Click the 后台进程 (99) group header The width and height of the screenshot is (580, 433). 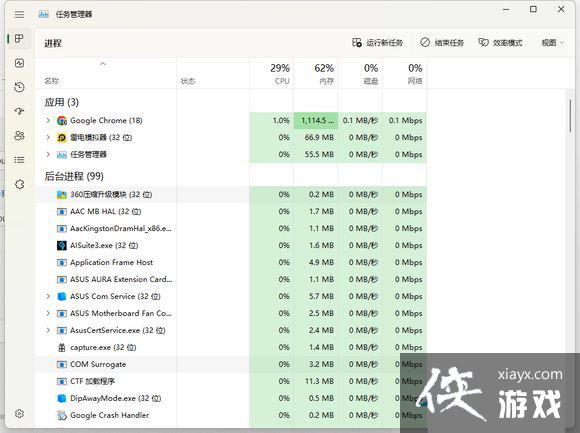74,176
